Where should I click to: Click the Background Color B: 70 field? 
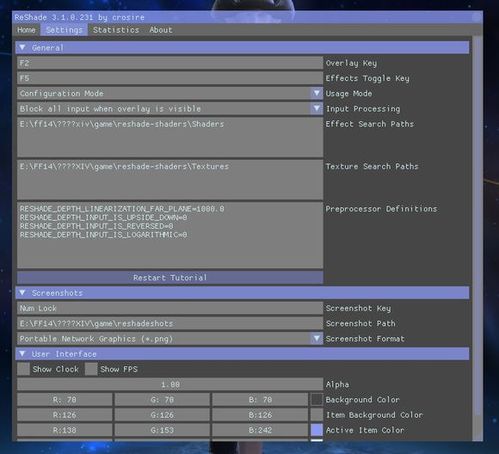point(260,400)
